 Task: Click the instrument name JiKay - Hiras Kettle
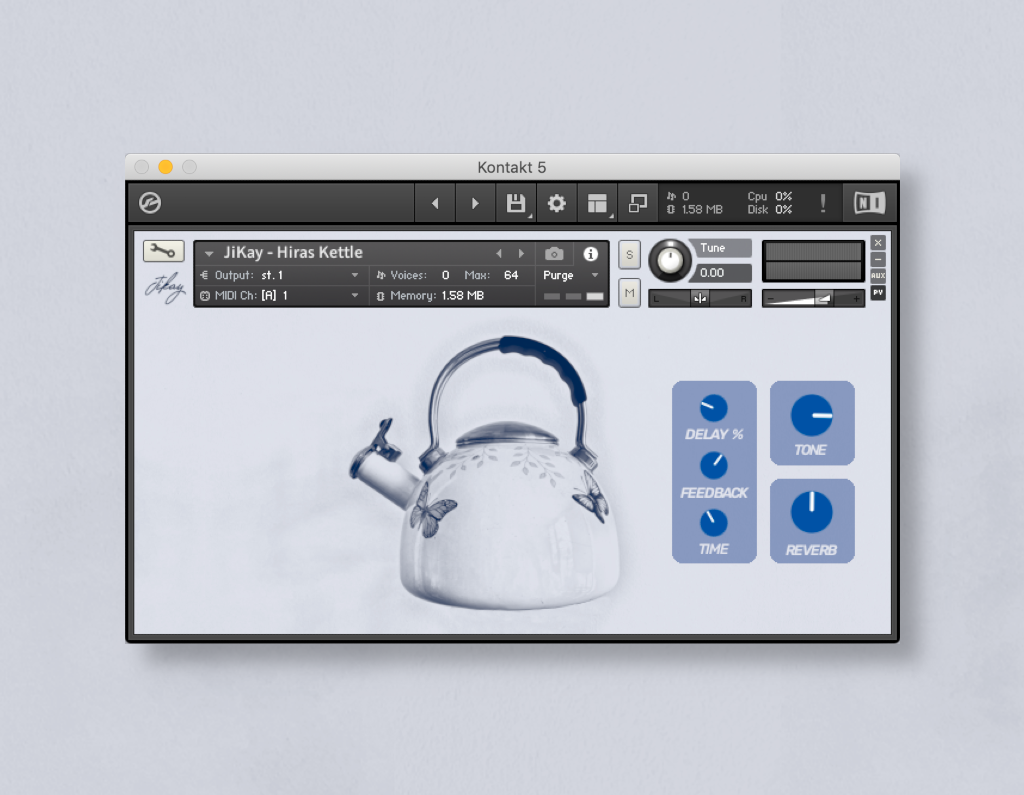click(x=293, y=253)
